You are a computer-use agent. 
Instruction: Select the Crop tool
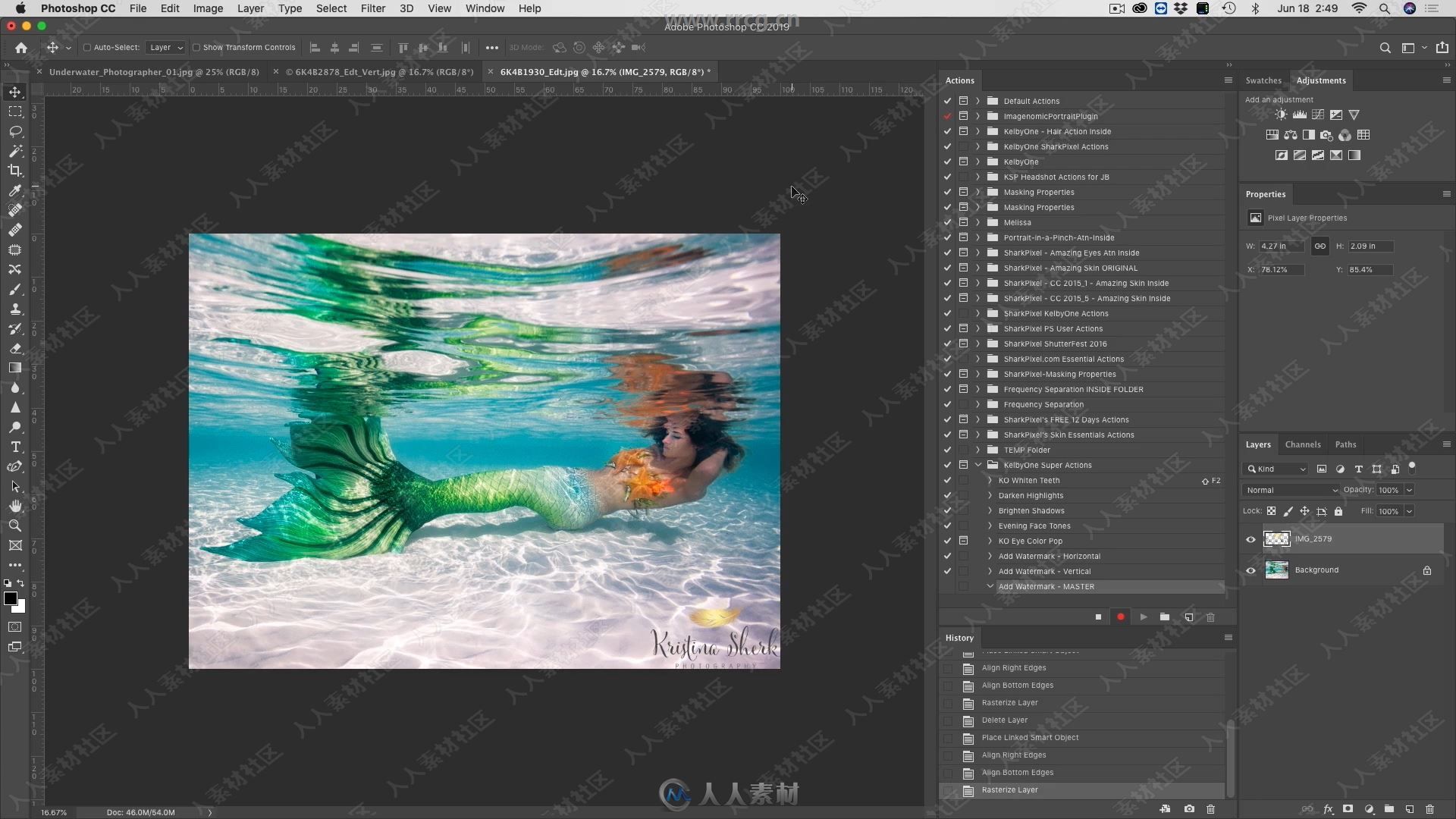[x=15, y=170]
